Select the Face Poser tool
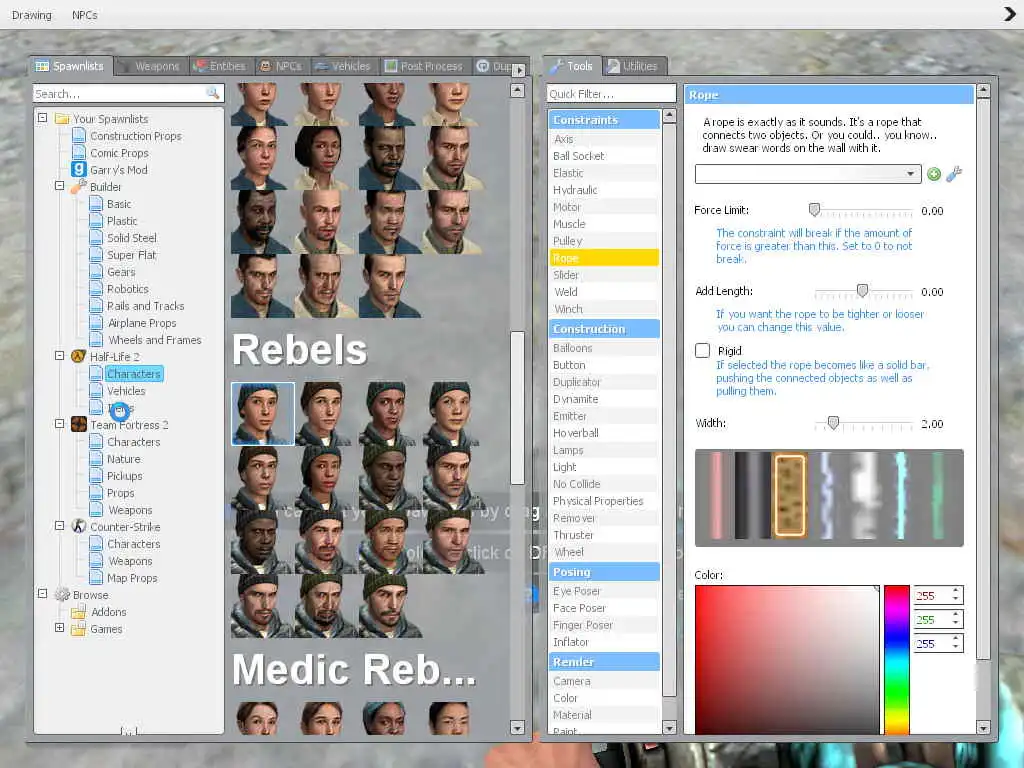The image size is (1024, 768). 603,608
